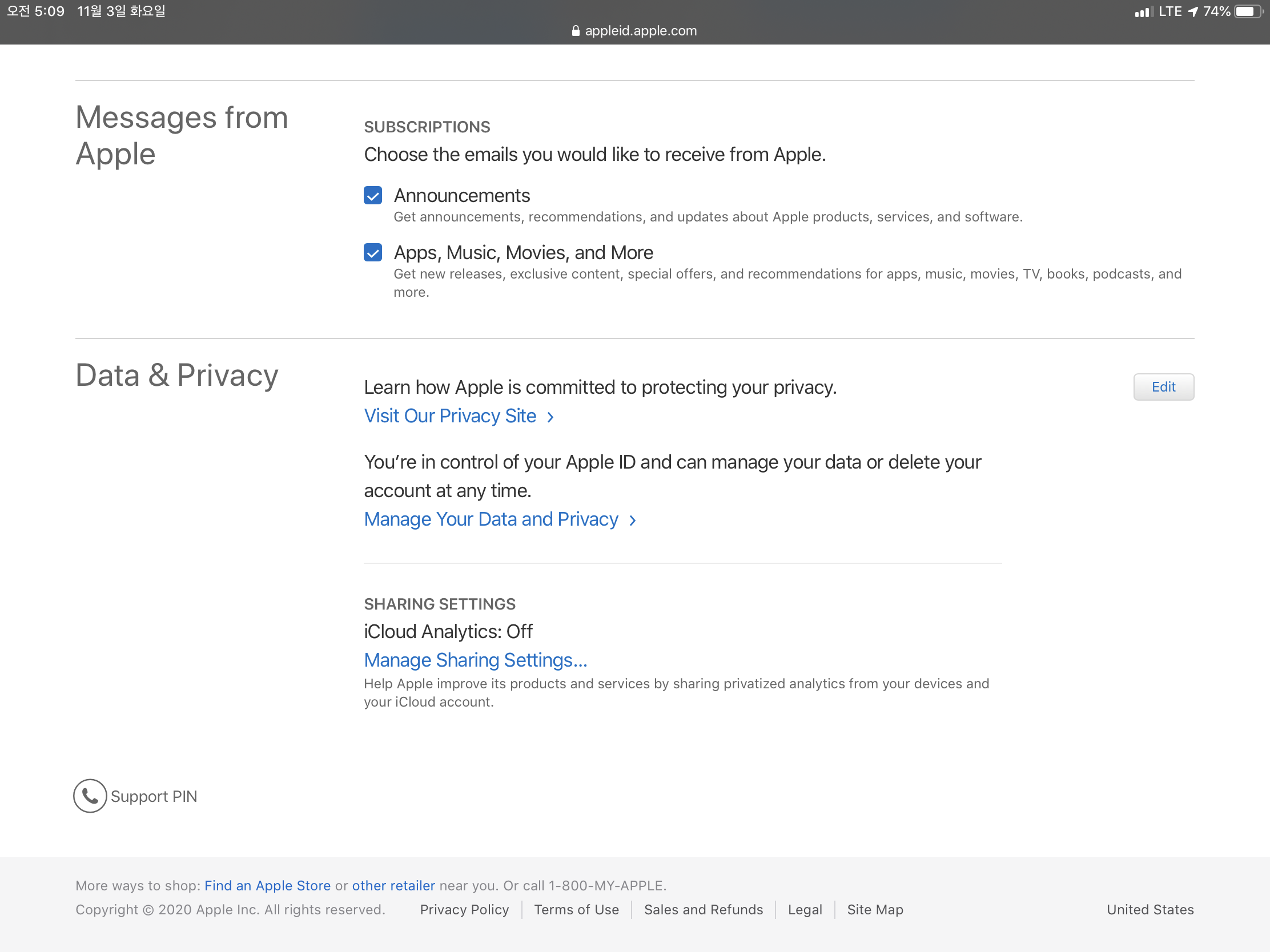The width and height of the screenshot is (1270, 952).
Task: Expand the chevron after Visit Our Privacy Site
Action: 549,417
